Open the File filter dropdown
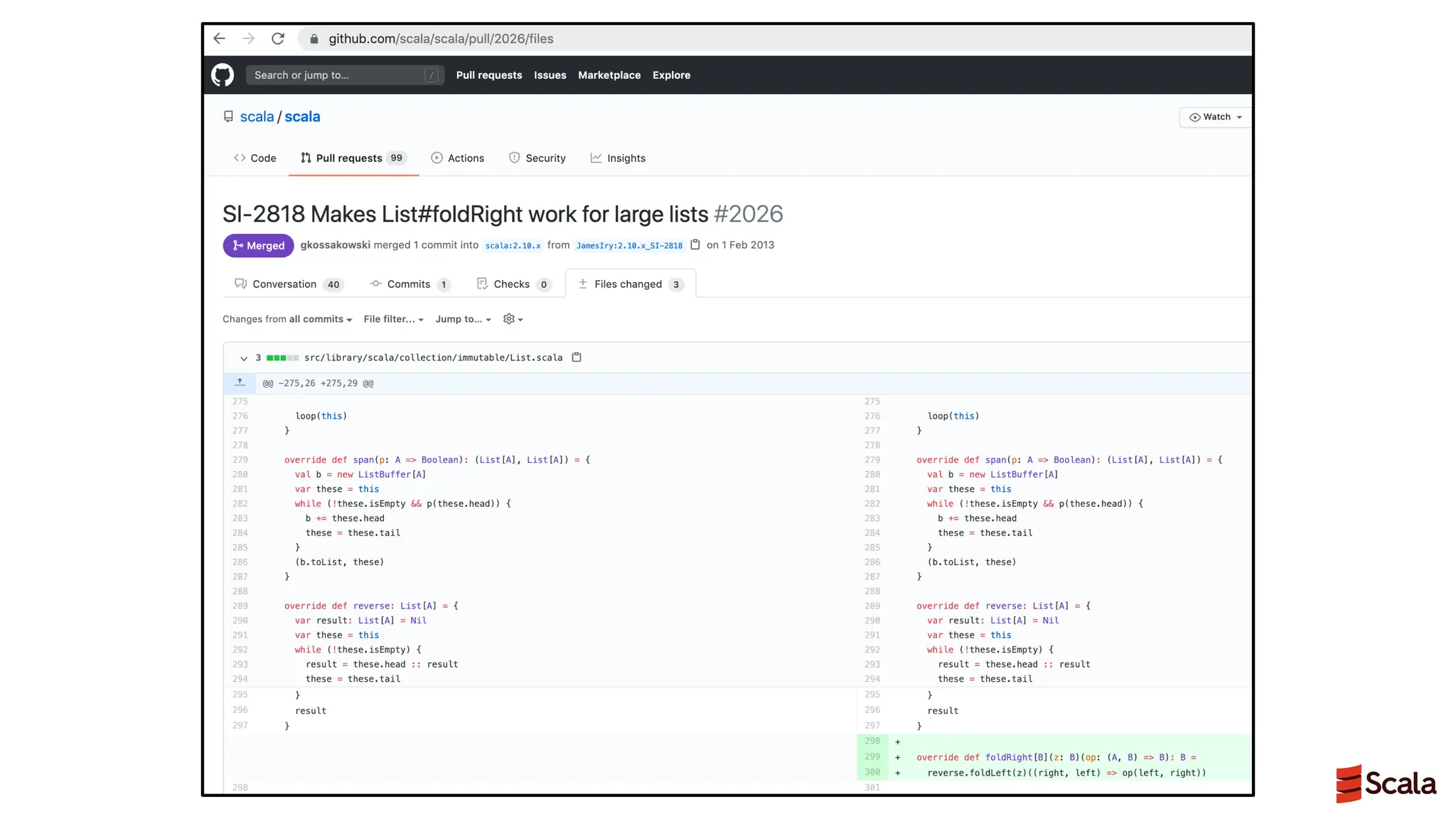 pyautogui.click(x=393, y=319)
